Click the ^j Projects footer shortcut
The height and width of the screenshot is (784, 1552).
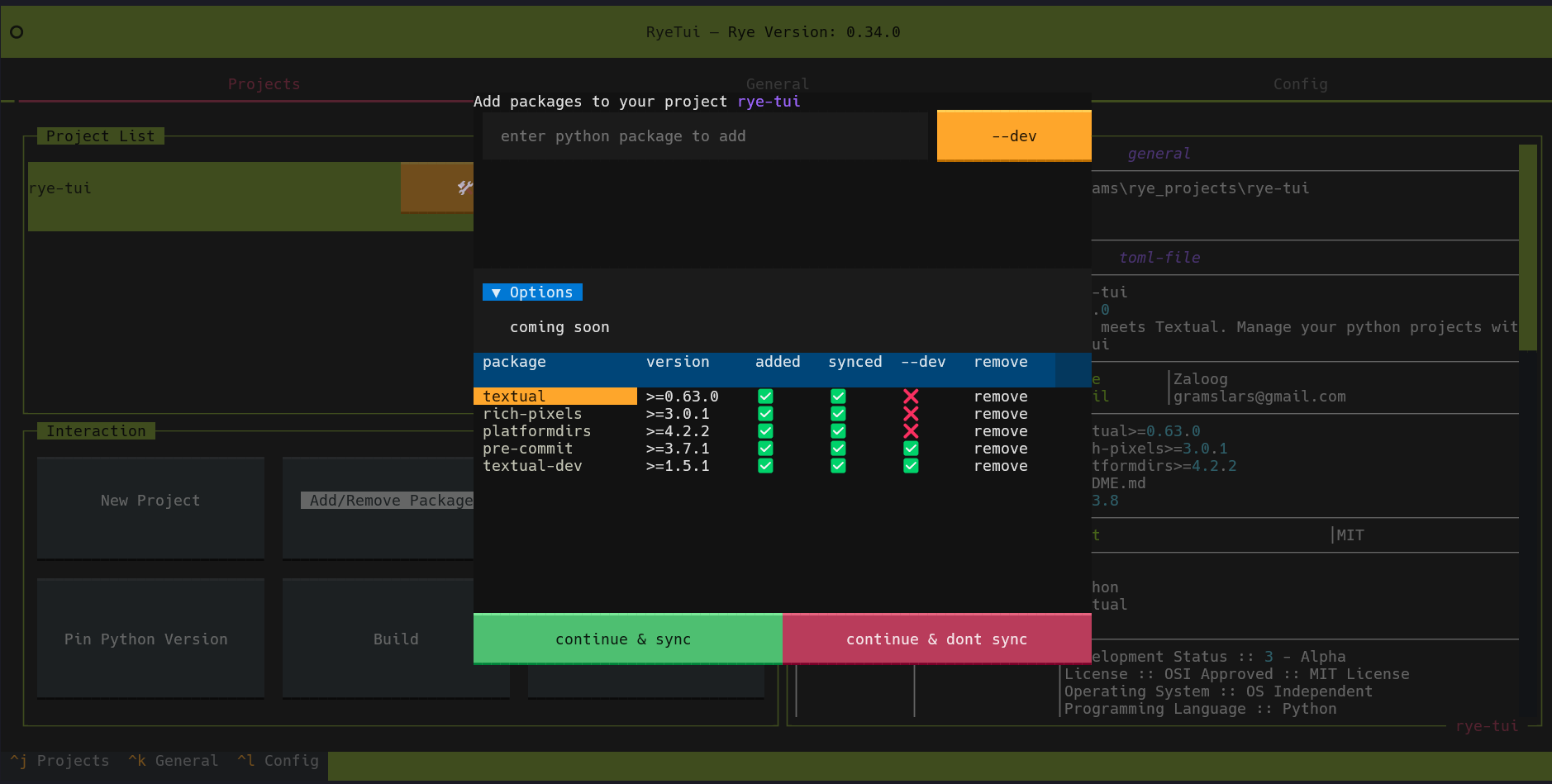60,760
